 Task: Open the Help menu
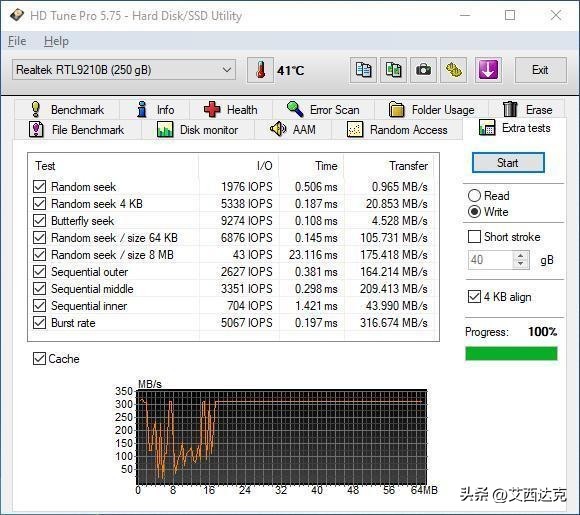click(x=56, y=41)
